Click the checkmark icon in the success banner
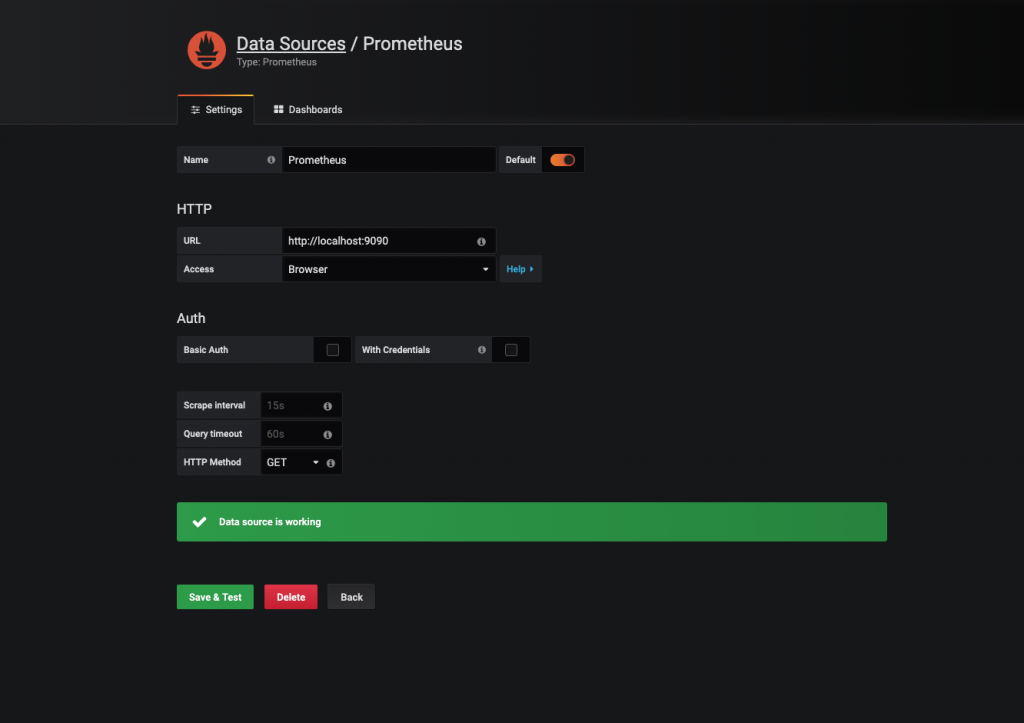This screenshot has height=723, width=1024. pos(199,522)
